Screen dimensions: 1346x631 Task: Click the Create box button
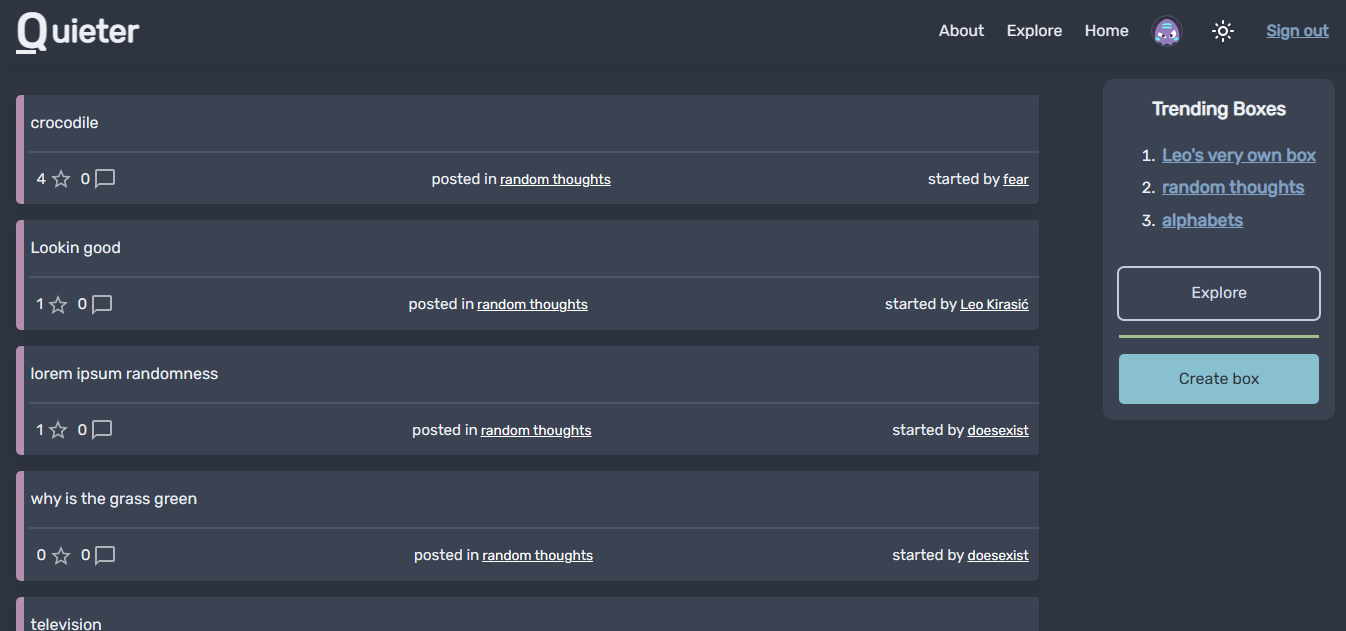coord(1218,379)
